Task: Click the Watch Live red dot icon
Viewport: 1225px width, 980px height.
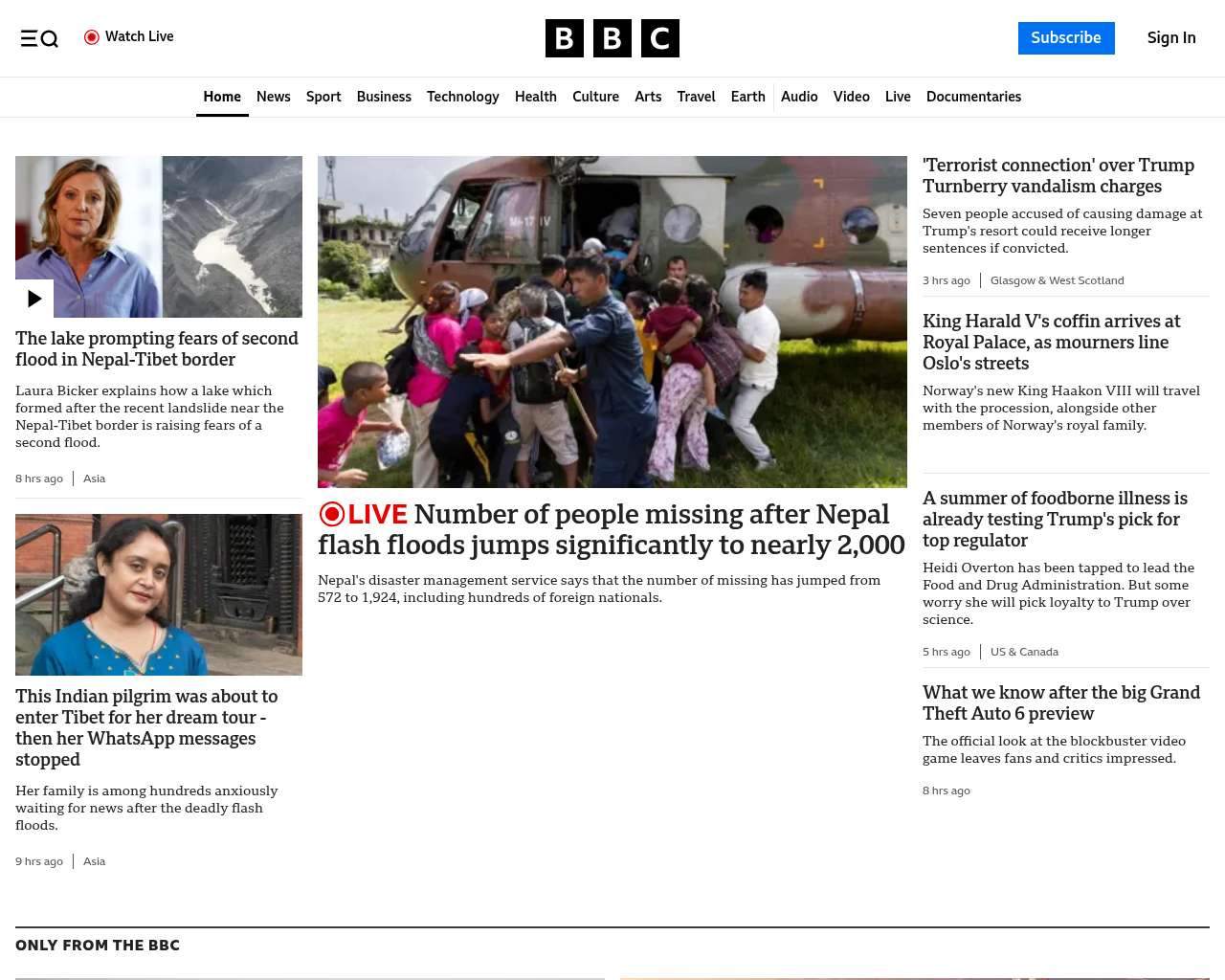Action: [x=92, y=37]
